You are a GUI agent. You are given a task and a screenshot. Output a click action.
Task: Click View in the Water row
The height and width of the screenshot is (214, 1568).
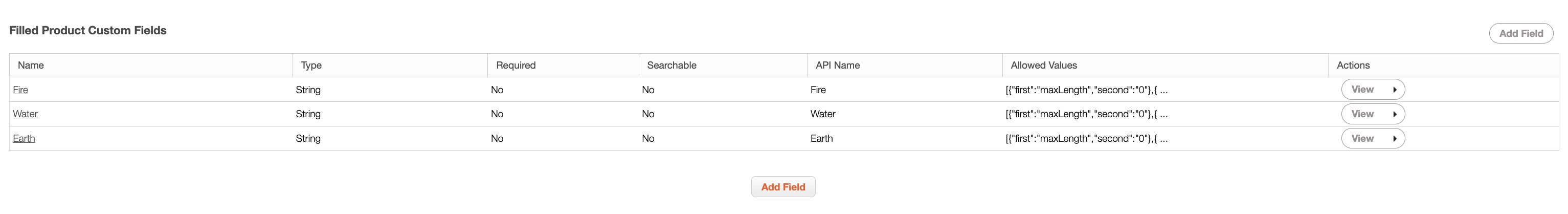click(x=1362, y=114)
